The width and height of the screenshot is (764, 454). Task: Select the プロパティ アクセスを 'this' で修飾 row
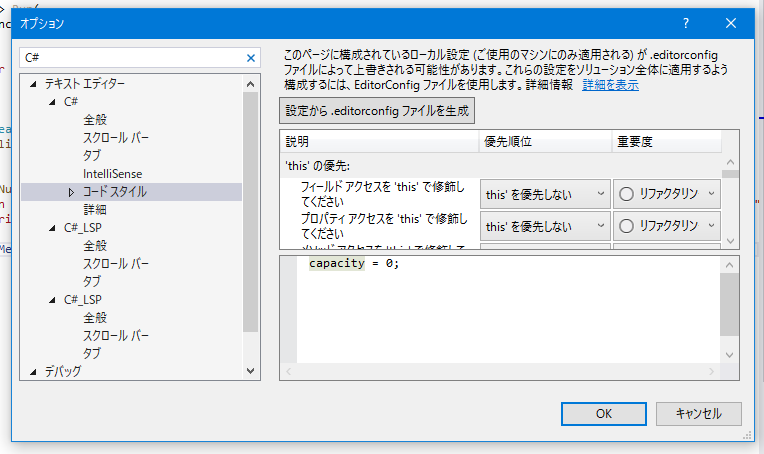(384, 226)
